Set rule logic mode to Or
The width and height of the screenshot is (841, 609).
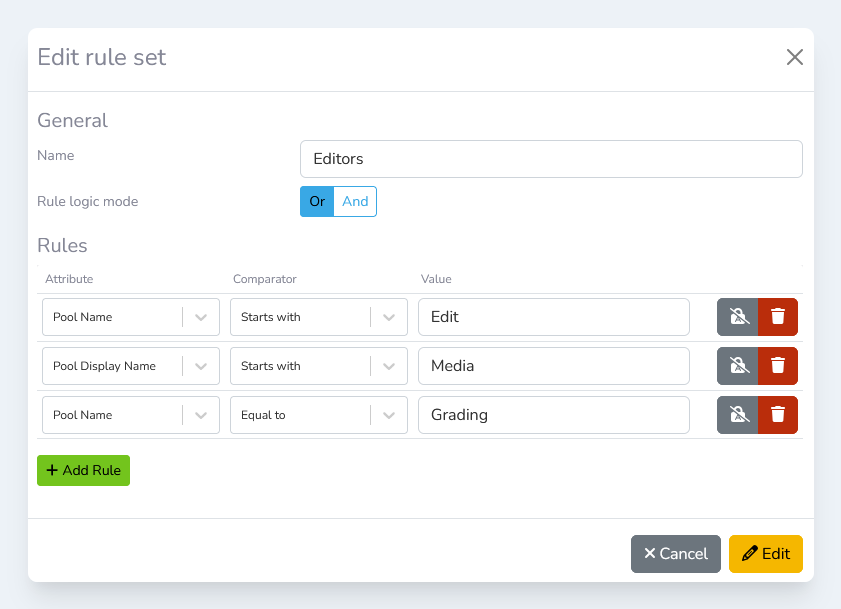pyautogui.click(x=317, y=201)
